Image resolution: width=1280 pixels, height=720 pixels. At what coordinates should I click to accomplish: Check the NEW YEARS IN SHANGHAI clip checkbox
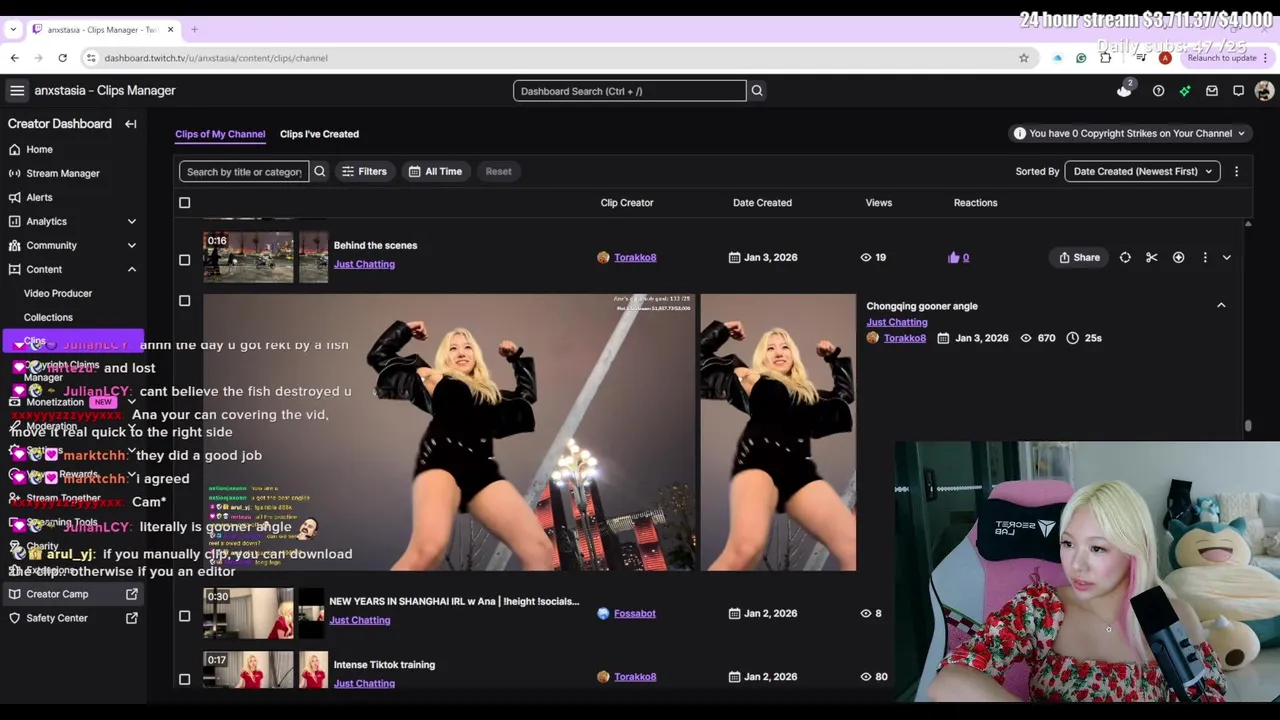184,616
